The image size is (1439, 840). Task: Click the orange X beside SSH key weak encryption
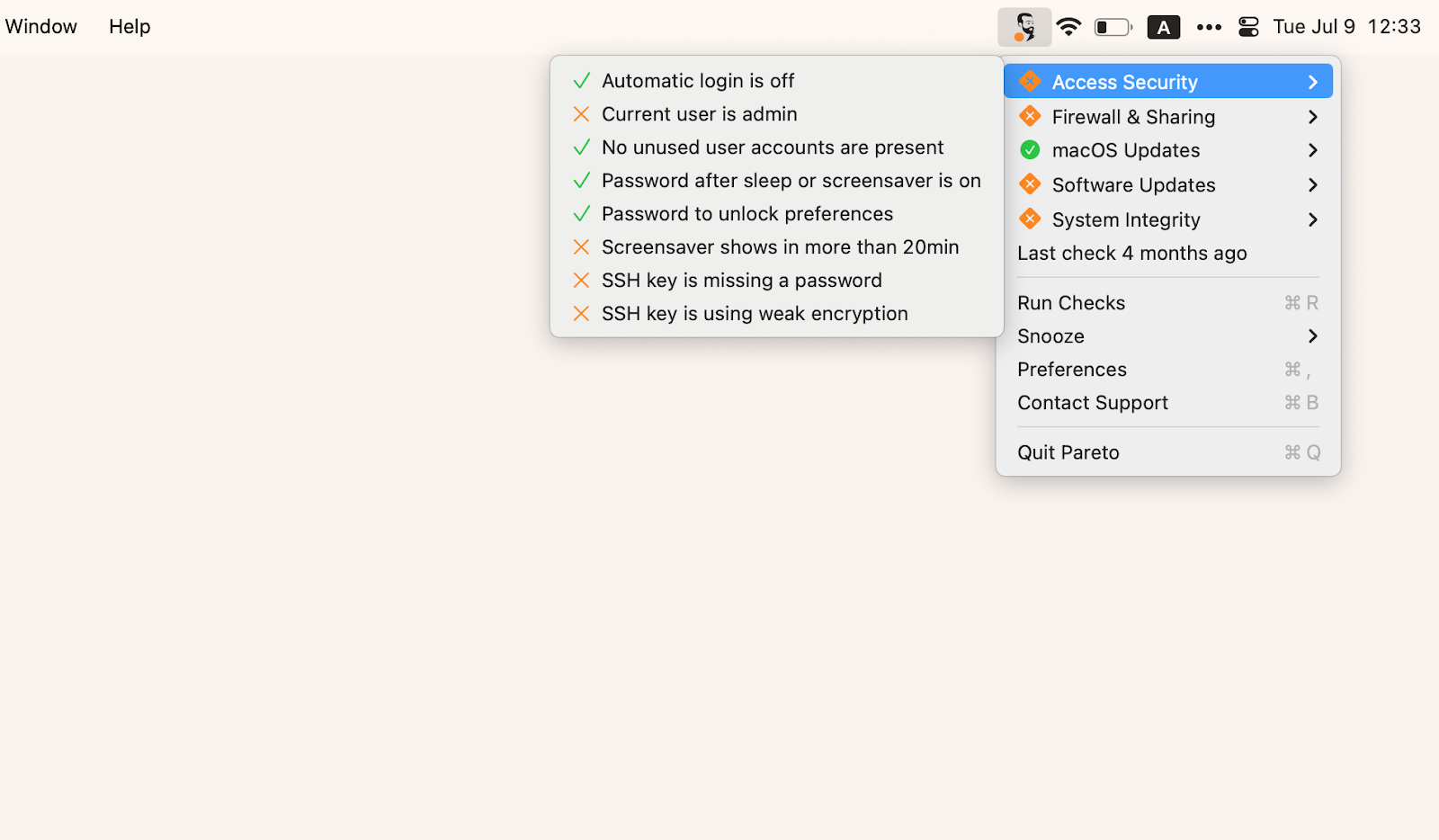[x=582, y=314]
